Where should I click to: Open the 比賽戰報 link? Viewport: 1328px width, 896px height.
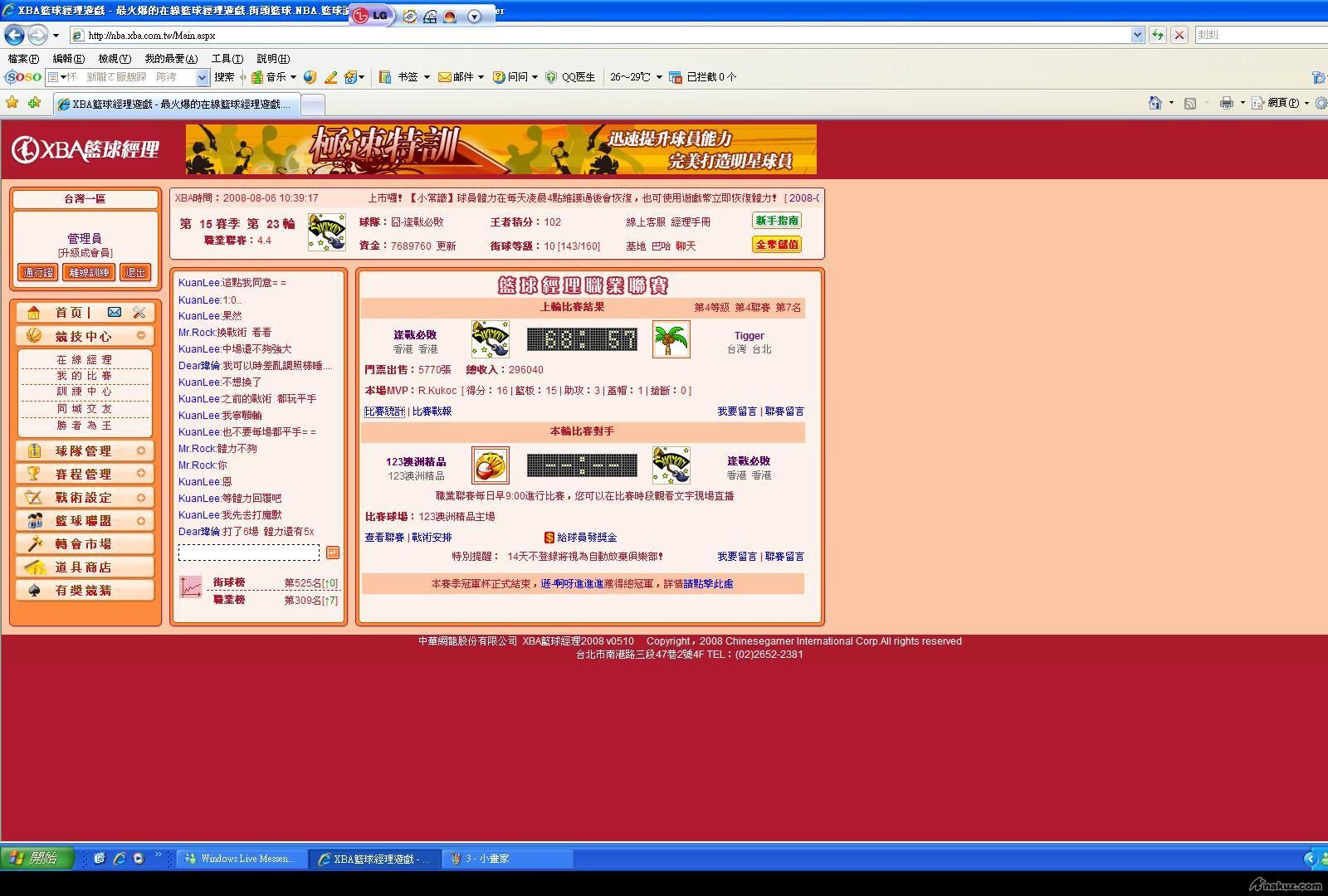click(432, 411)
